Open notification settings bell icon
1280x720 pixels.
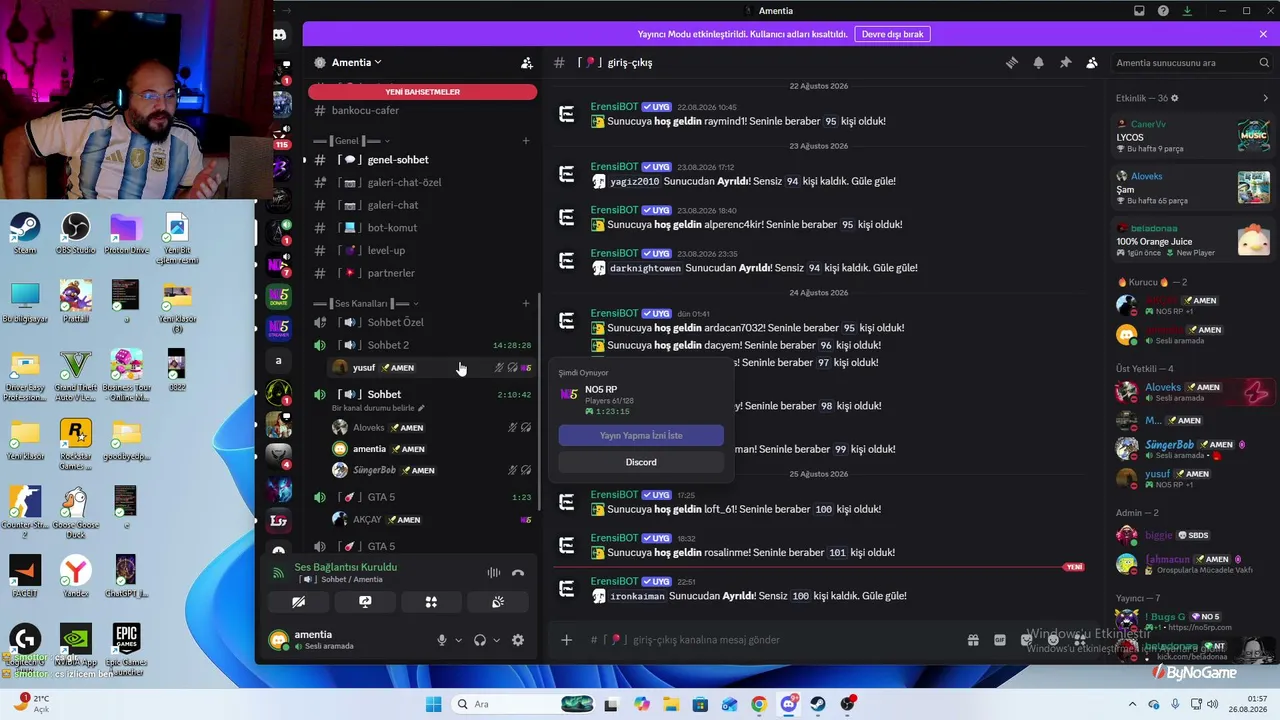coord(1038,62)
